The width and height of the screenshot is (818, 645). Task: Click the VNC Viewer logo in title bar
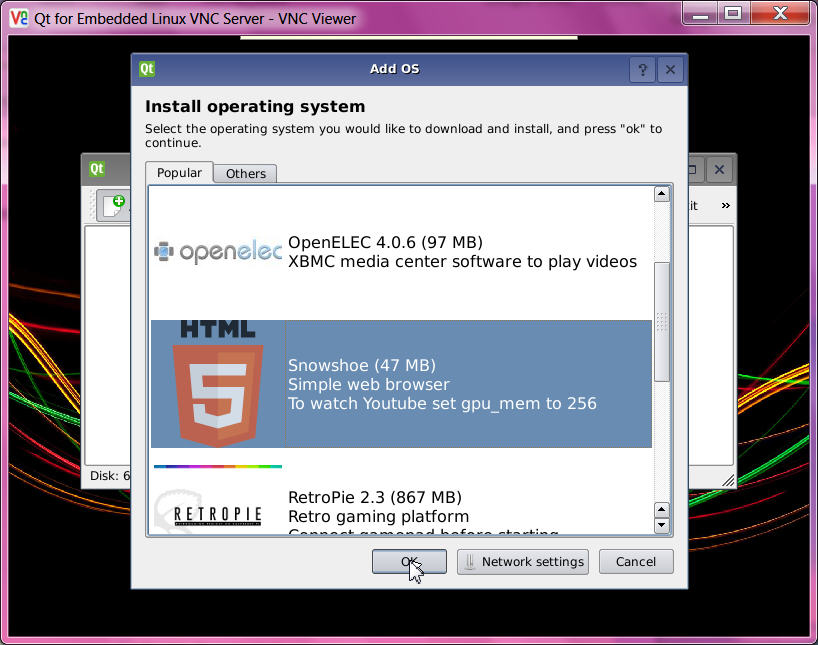coord(18,17)
